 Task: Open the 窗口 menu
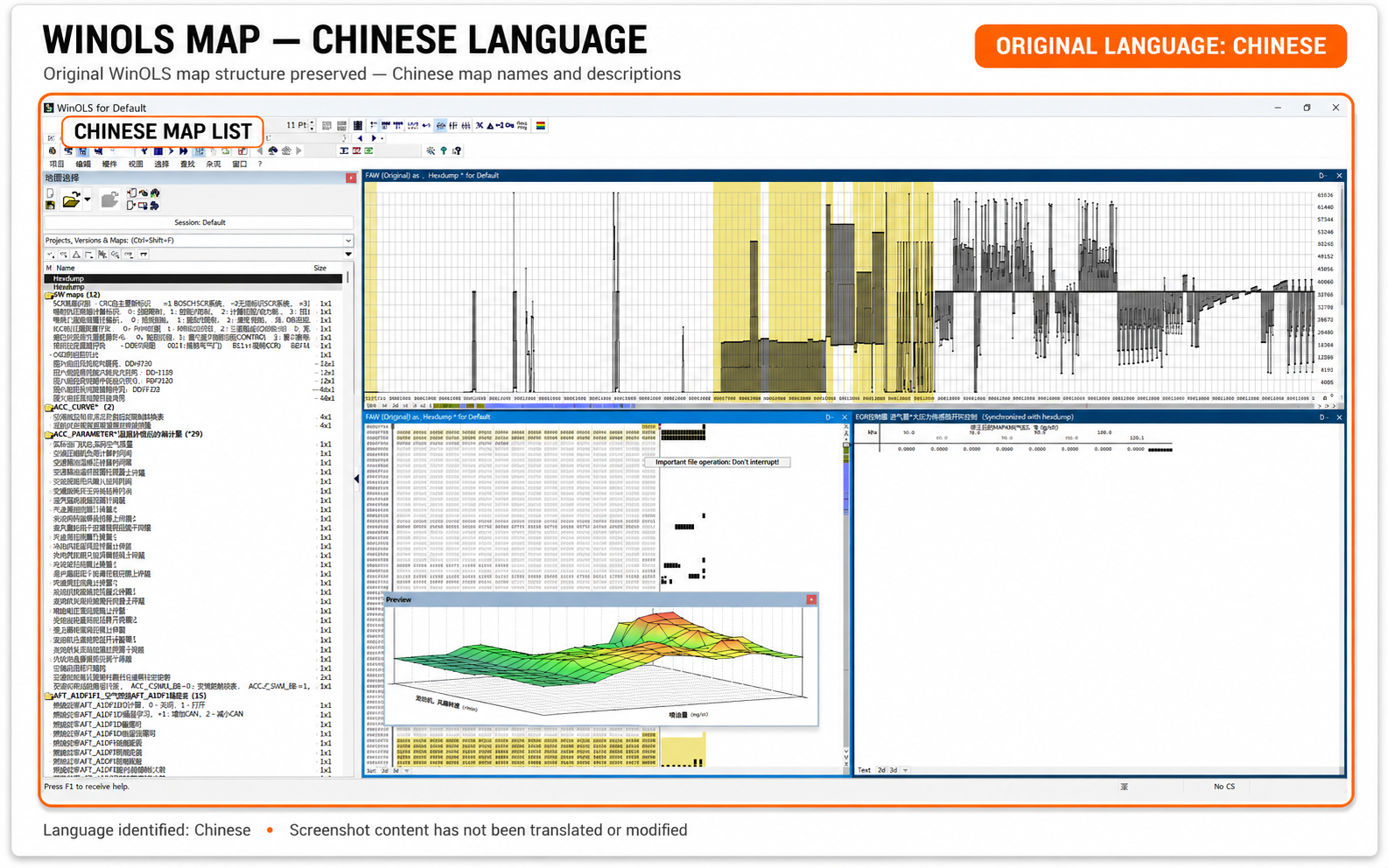coord(240,164)
